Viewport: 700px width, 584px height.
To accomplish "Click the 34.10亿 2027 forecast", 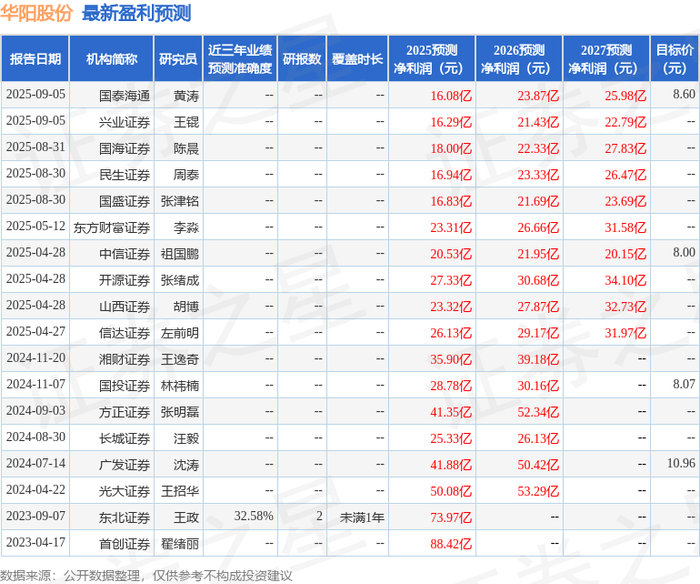I will pyautogui.click(x=625, y=280).
